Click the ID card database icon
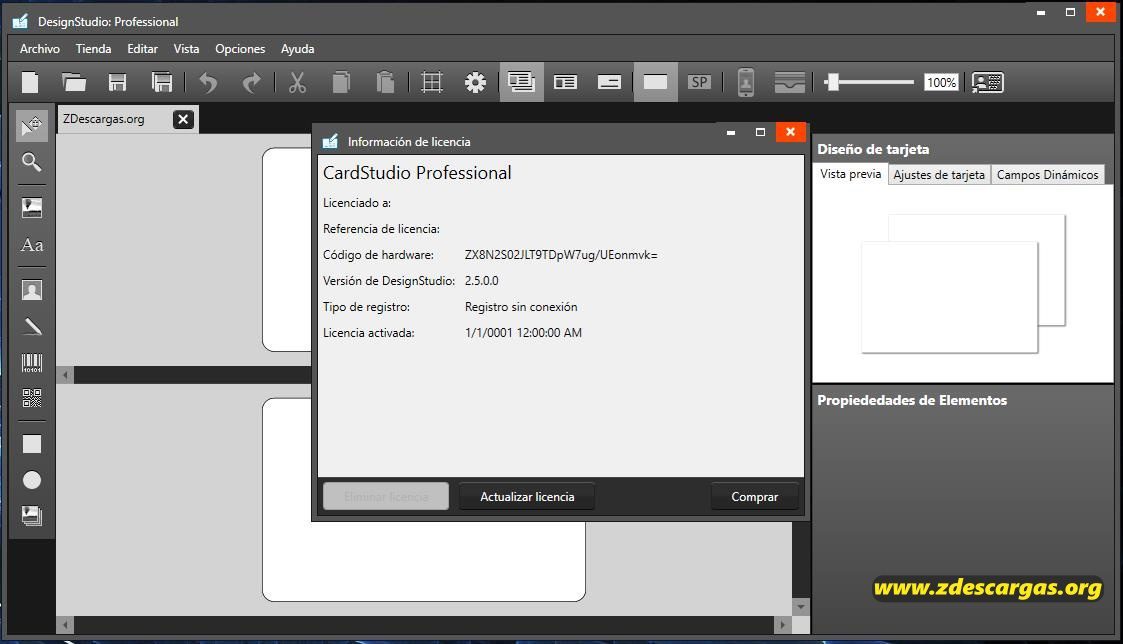This screenshot has width=1123, height=644. [988, 82]
